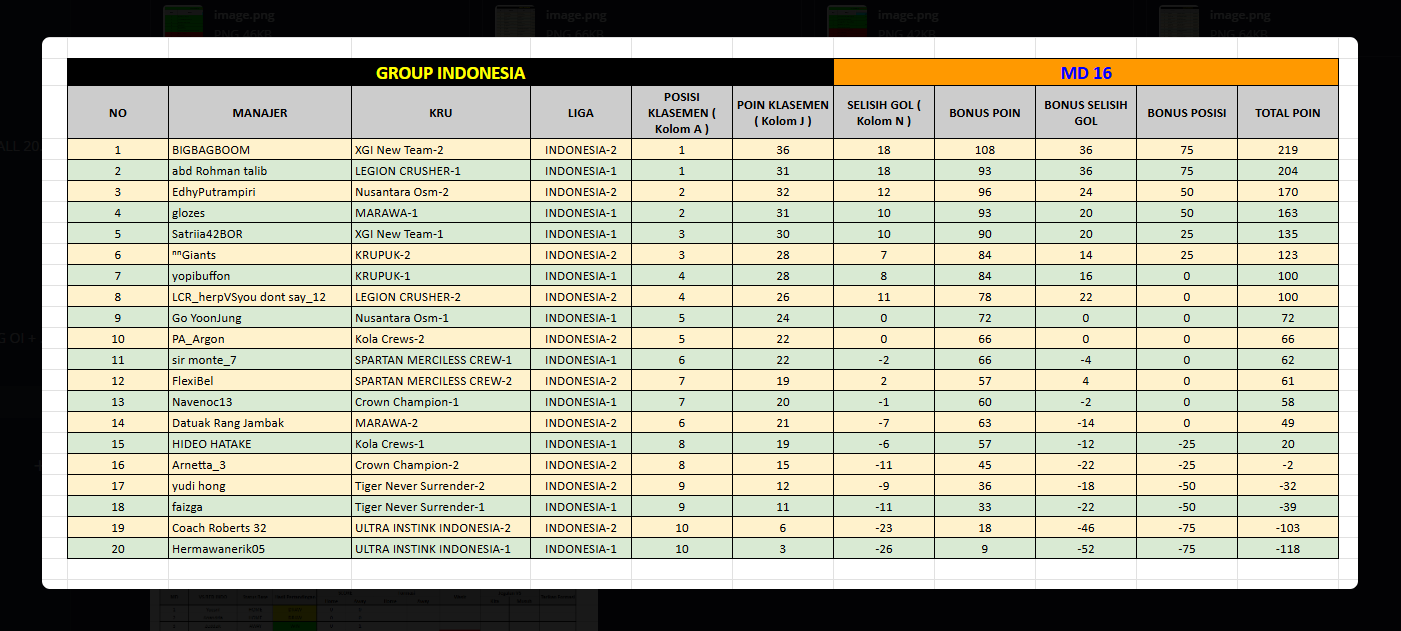Click manager name BIGBAGBOOM
Image resolution: width=1401 pixels, height=631 pixels.
click(211, 150)
